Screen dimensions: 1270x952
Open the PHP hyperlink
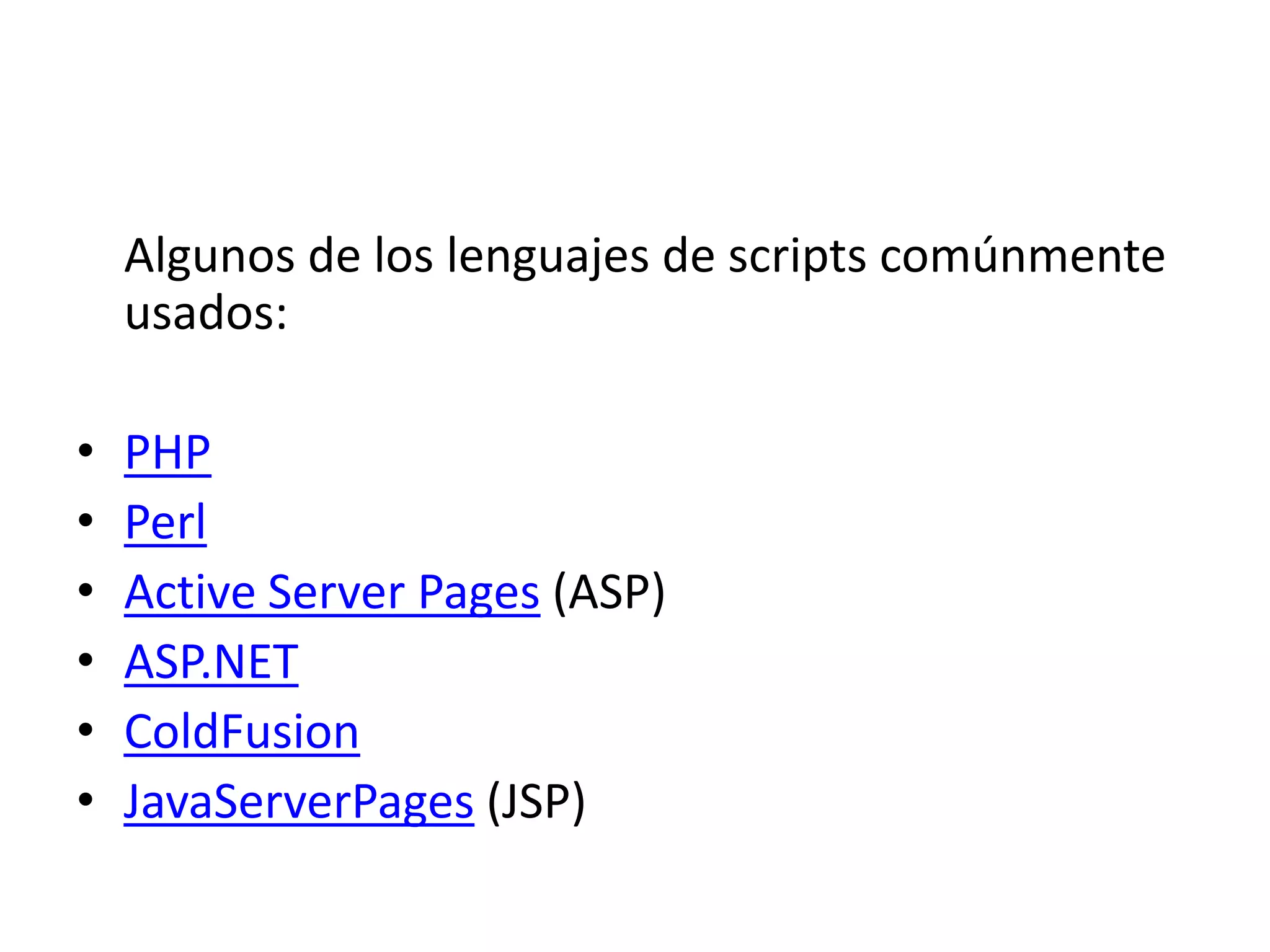click(x=167, y=453)
